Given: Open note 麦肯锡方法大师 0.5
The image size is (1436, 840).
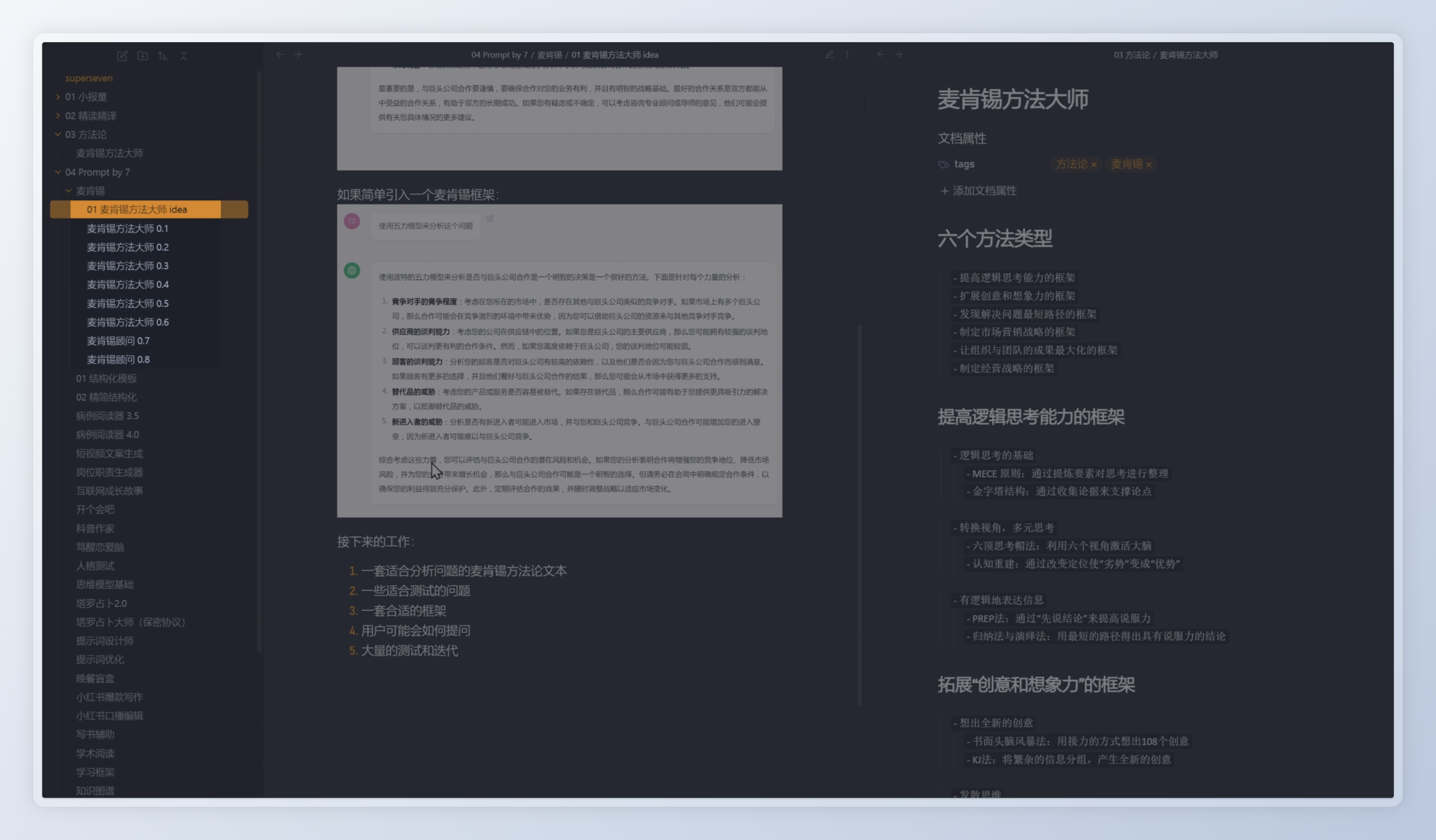Looking at the screenshot, I should tap(128, 303).
